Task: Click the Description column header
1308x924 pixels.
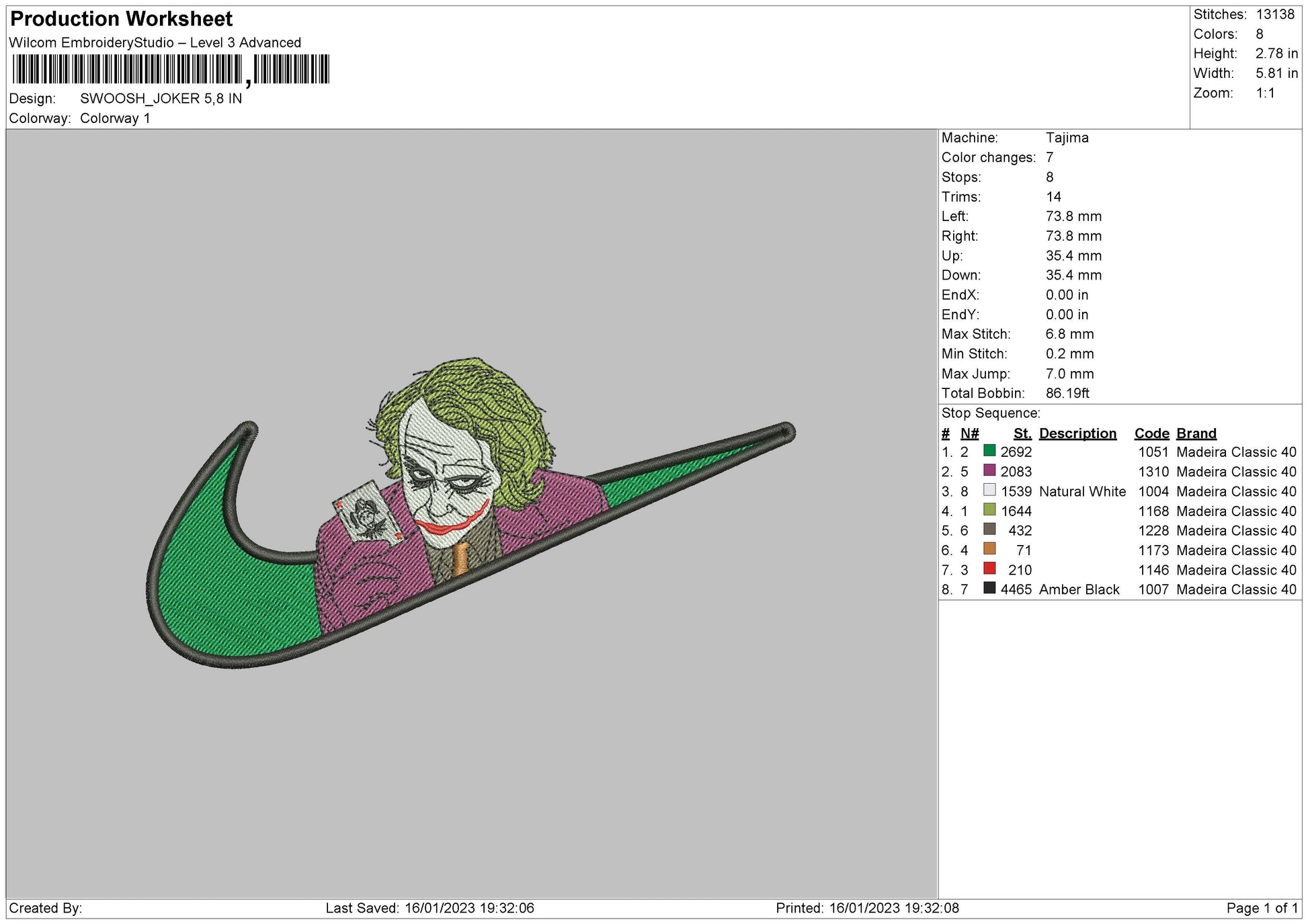Action: (1077, 433)
